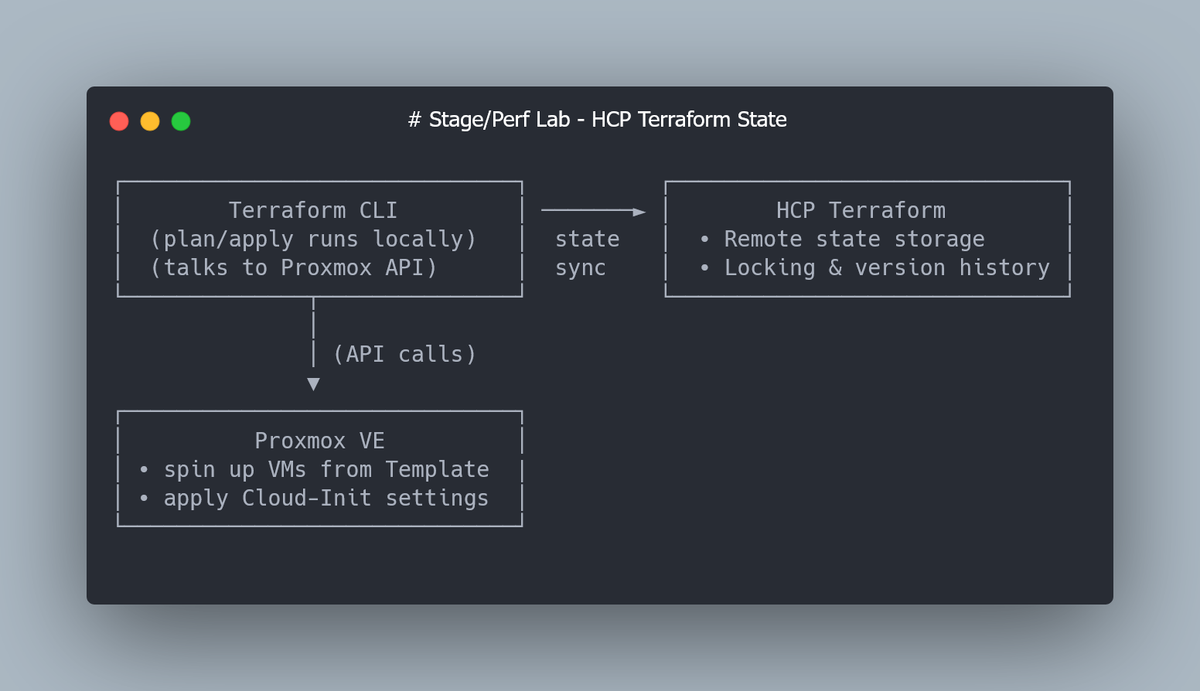1200x691 pixels.
Task: Click the 'sync' label under 'state'
Action: [x=581, y=268]
